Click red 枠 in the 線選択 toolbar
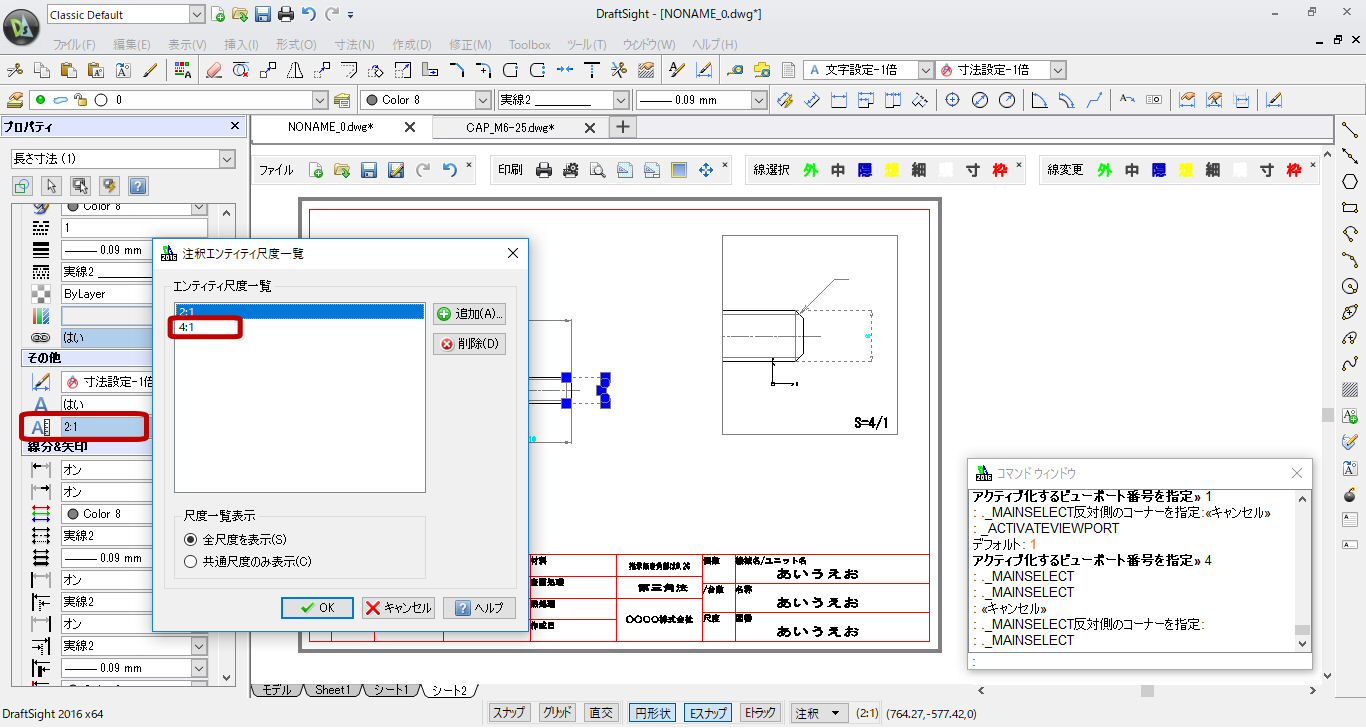Viewport: 1366px width, 728px height. tap(1000, 170)
